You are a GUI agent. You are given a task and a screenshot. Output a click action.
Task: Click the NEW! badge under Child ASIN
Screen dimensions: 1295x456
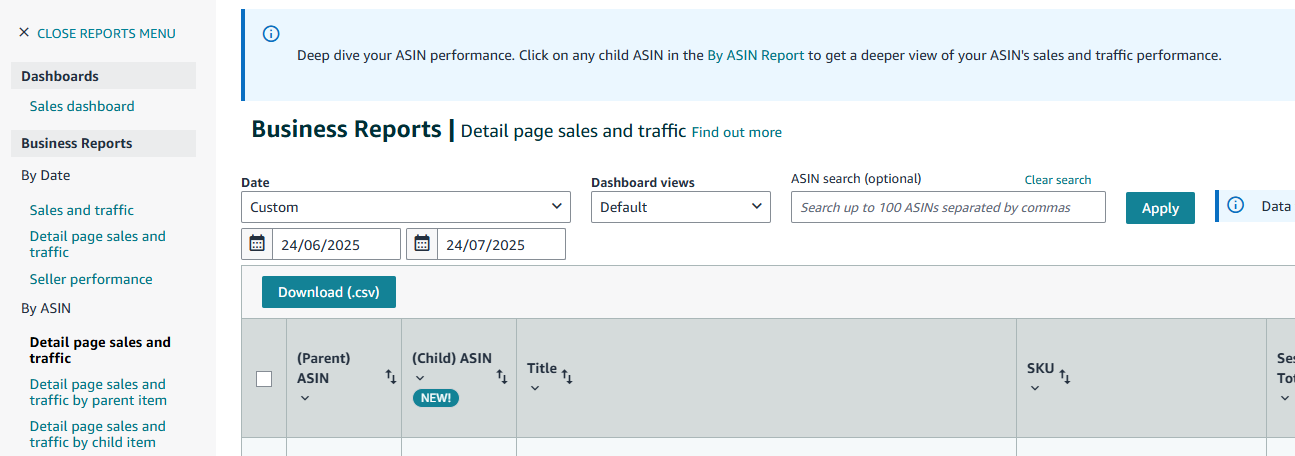436,398
